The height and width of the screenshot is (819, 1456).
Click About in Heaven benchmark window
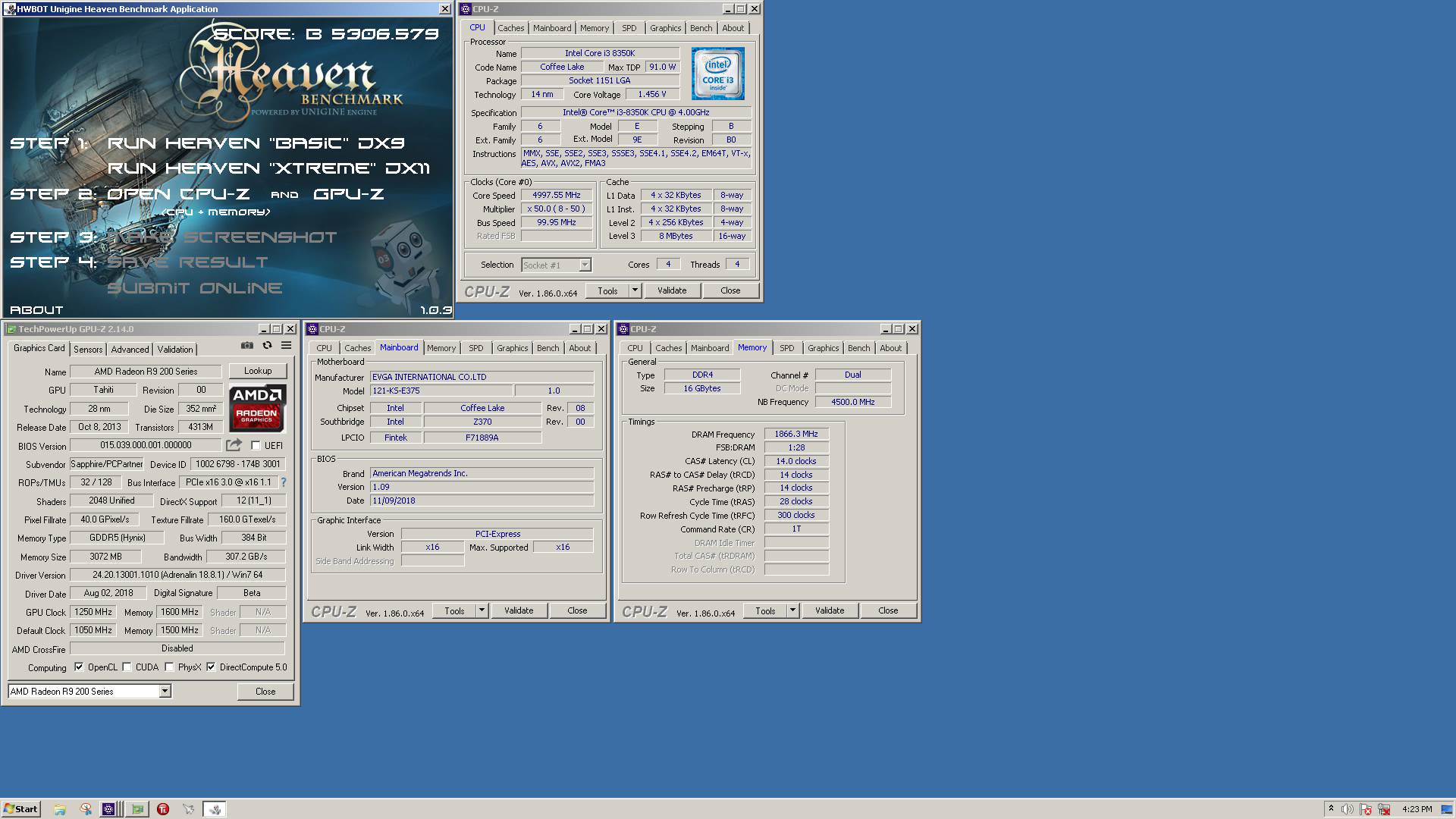click(36, 310)
